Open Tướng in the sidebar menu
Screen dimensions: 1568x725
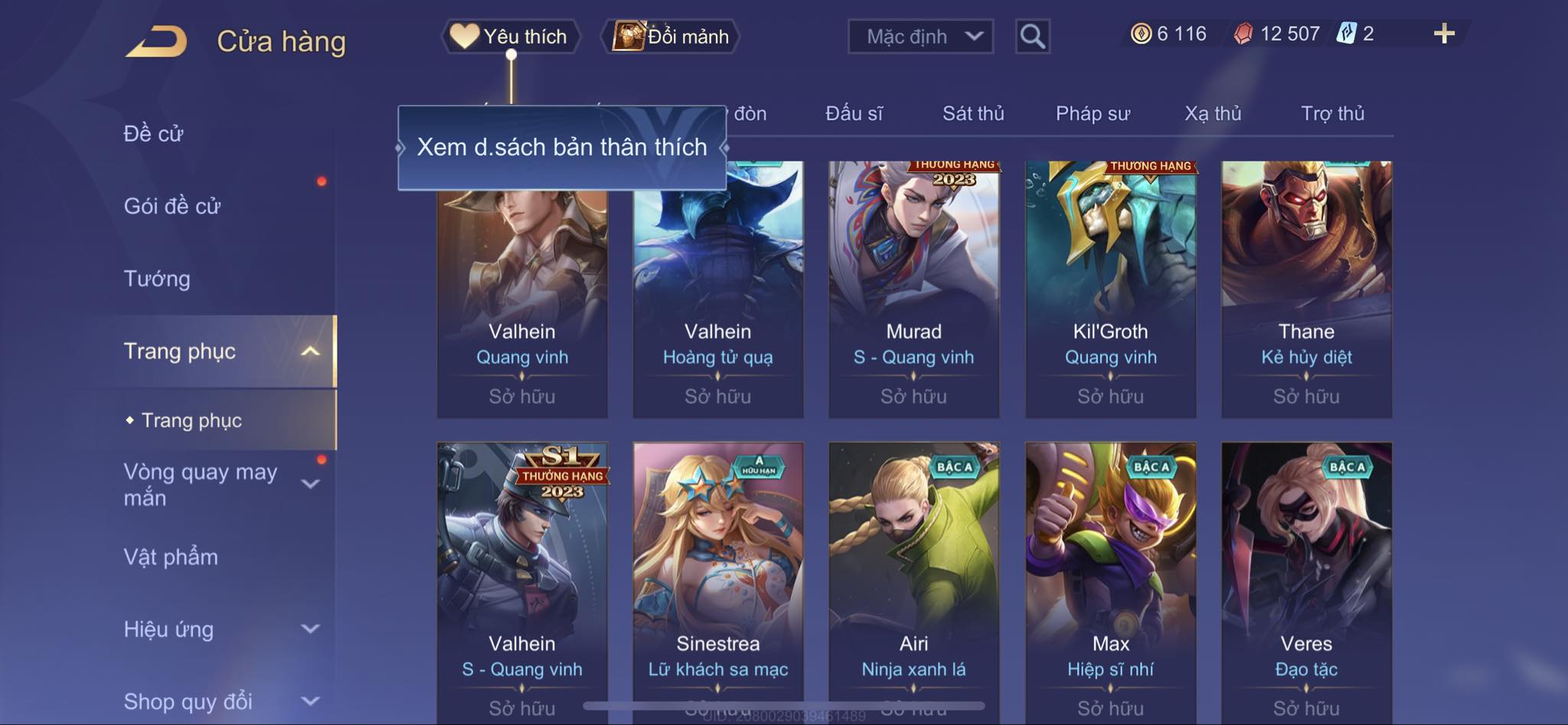pos(157,279)
